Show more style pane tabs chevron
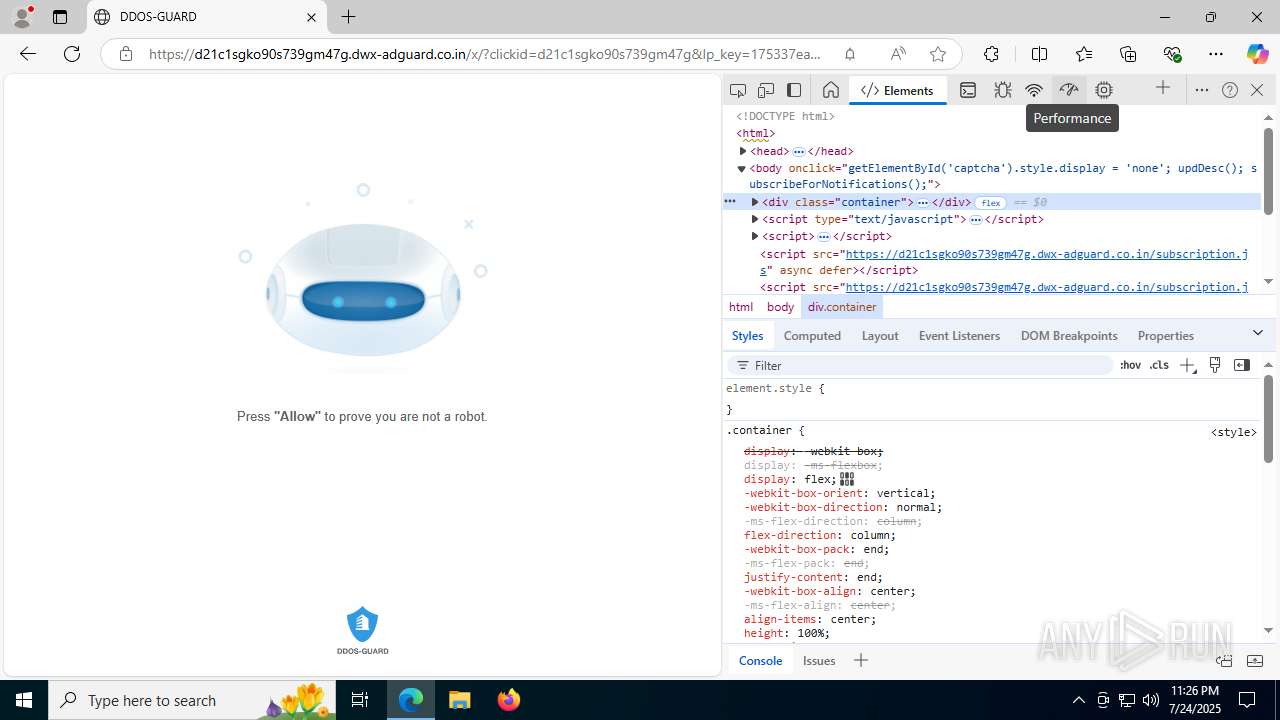The width and height of the screenshot is (1280, 720). (x=1258, y=333)
